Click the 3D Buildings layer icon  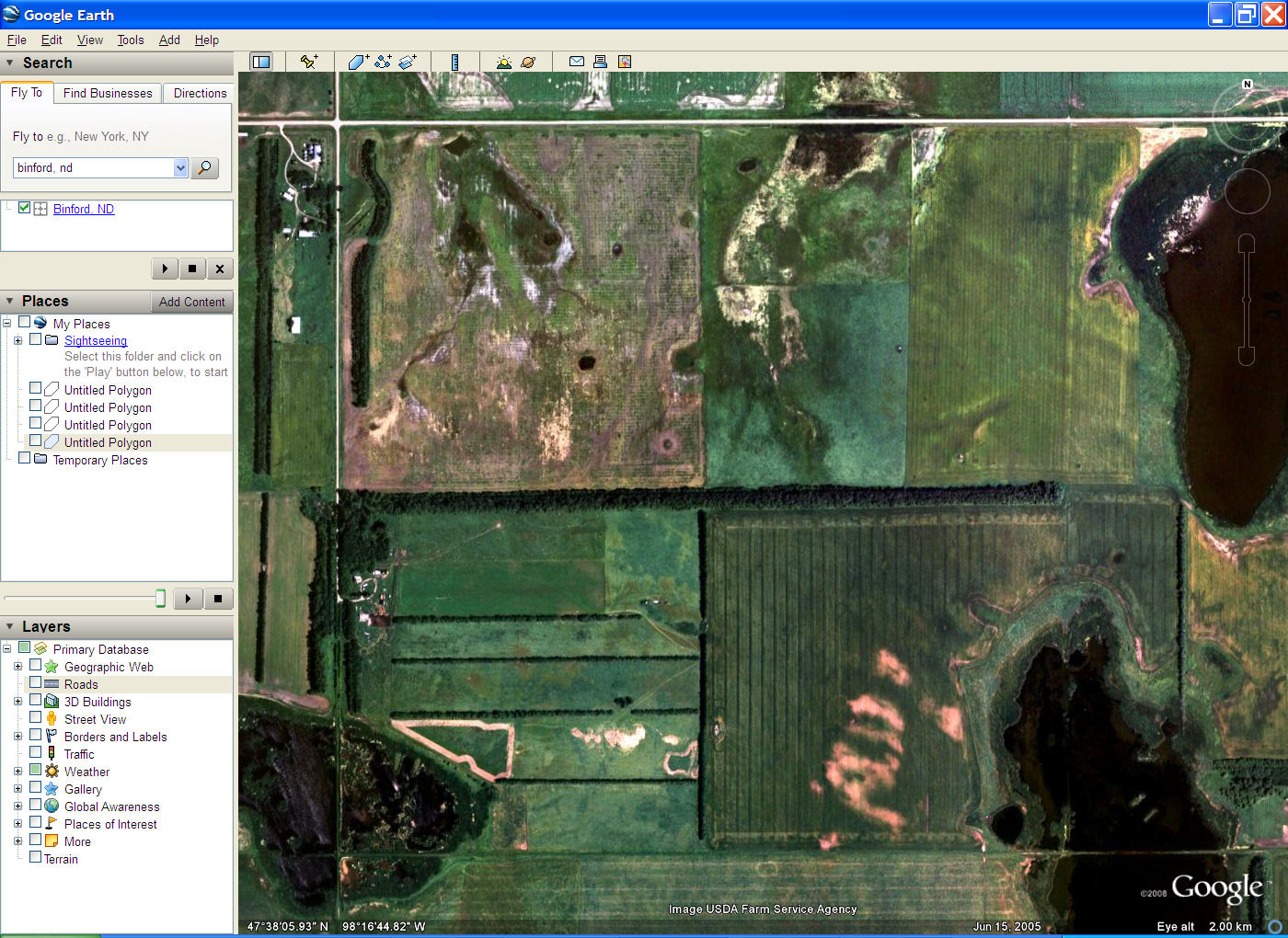click(52, 702)
